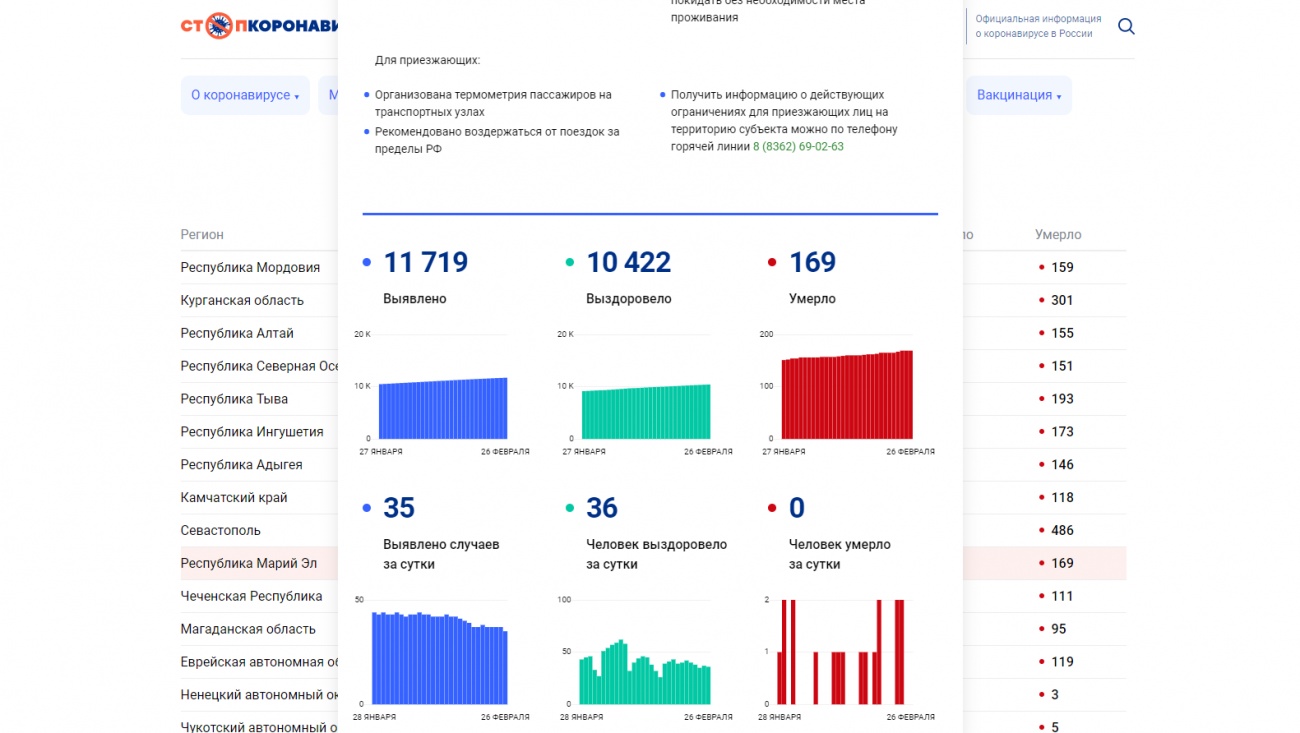This screenshot has height=733, width=1300.
Task: Click the "Регион" column header
Action: [x=202, y=235]
